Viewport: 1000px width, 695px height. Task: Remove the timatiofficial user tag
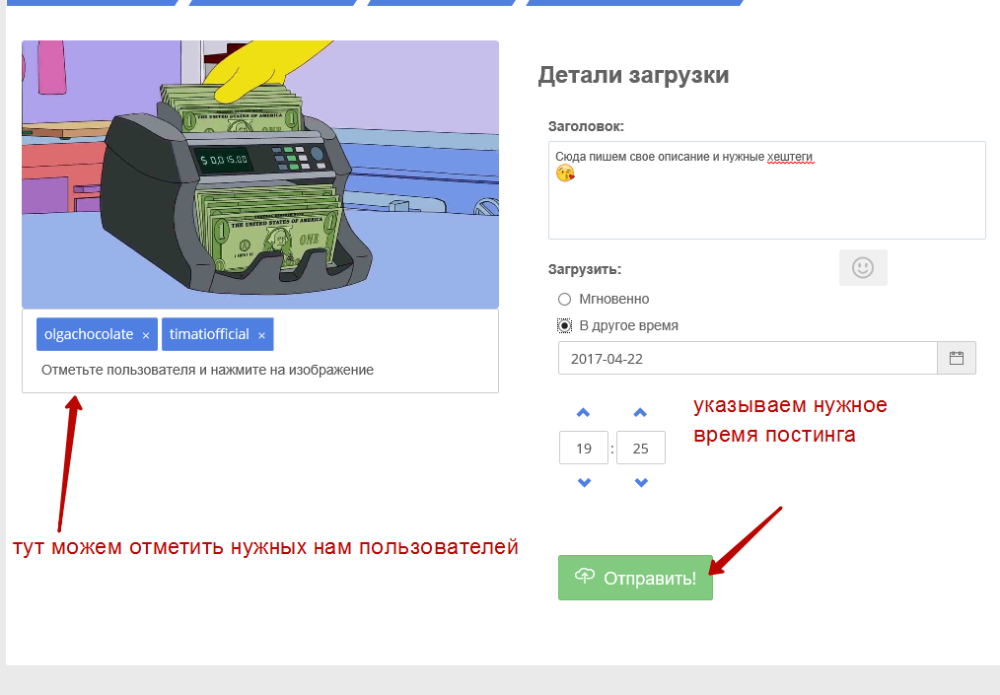click(261, 335)
